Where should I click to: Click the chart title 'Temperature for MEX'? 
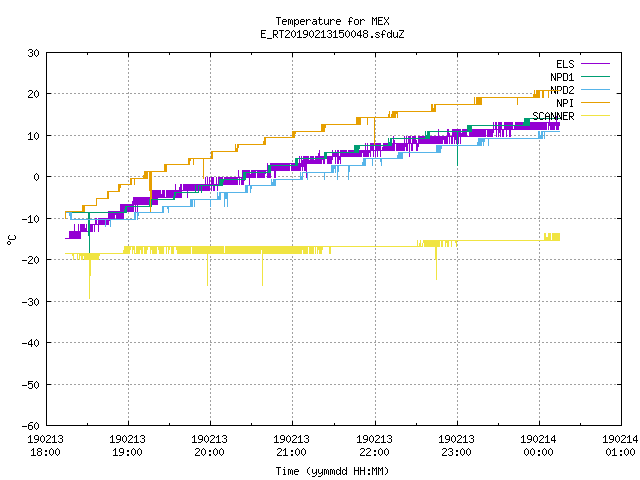332,21
